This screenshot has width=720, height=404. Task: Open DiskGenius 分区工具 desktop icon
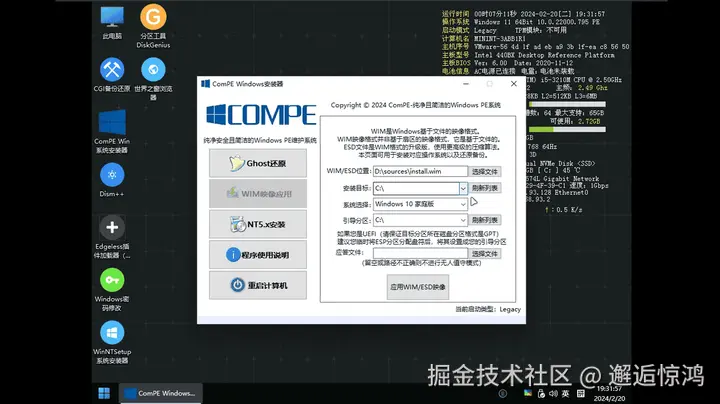point(153,26)
